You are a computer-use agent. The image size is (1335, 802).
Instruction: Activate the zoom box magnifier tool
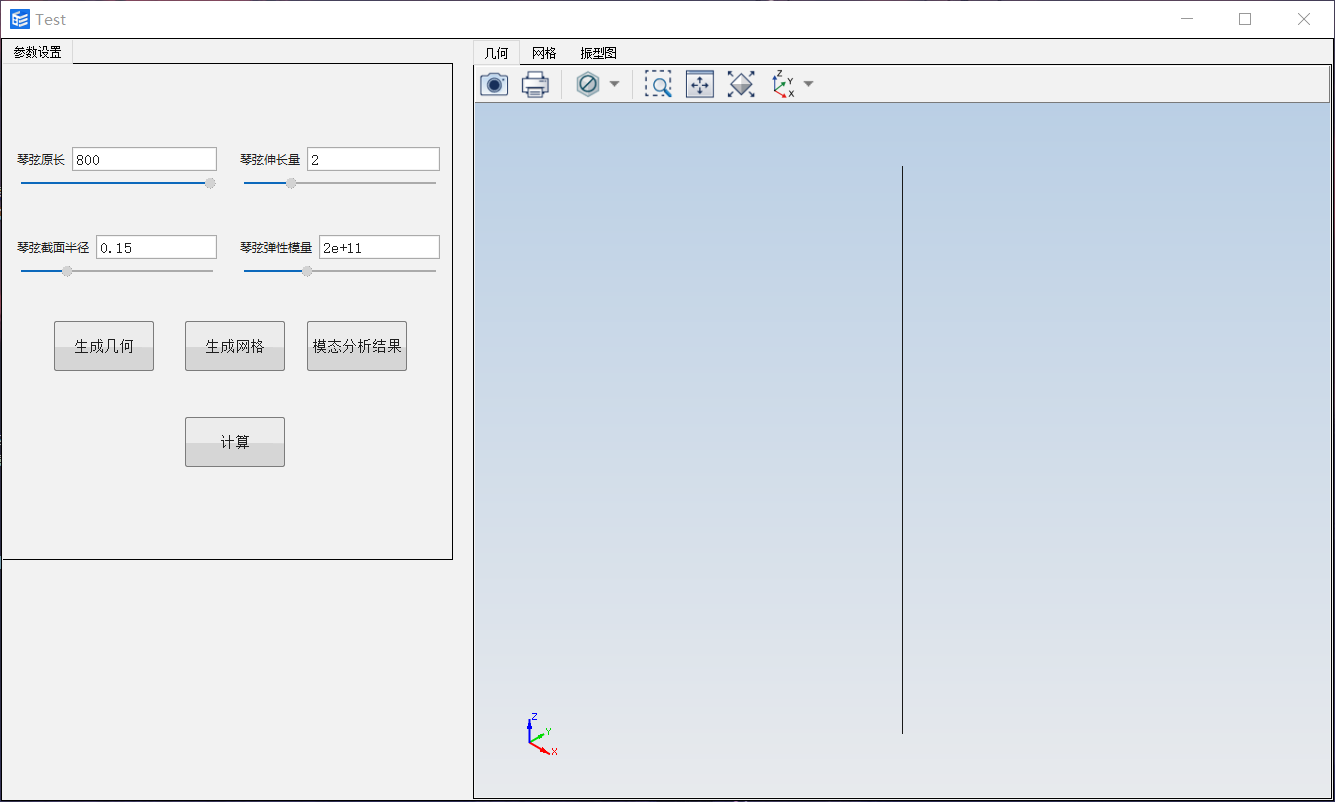[x=658, y=85]
